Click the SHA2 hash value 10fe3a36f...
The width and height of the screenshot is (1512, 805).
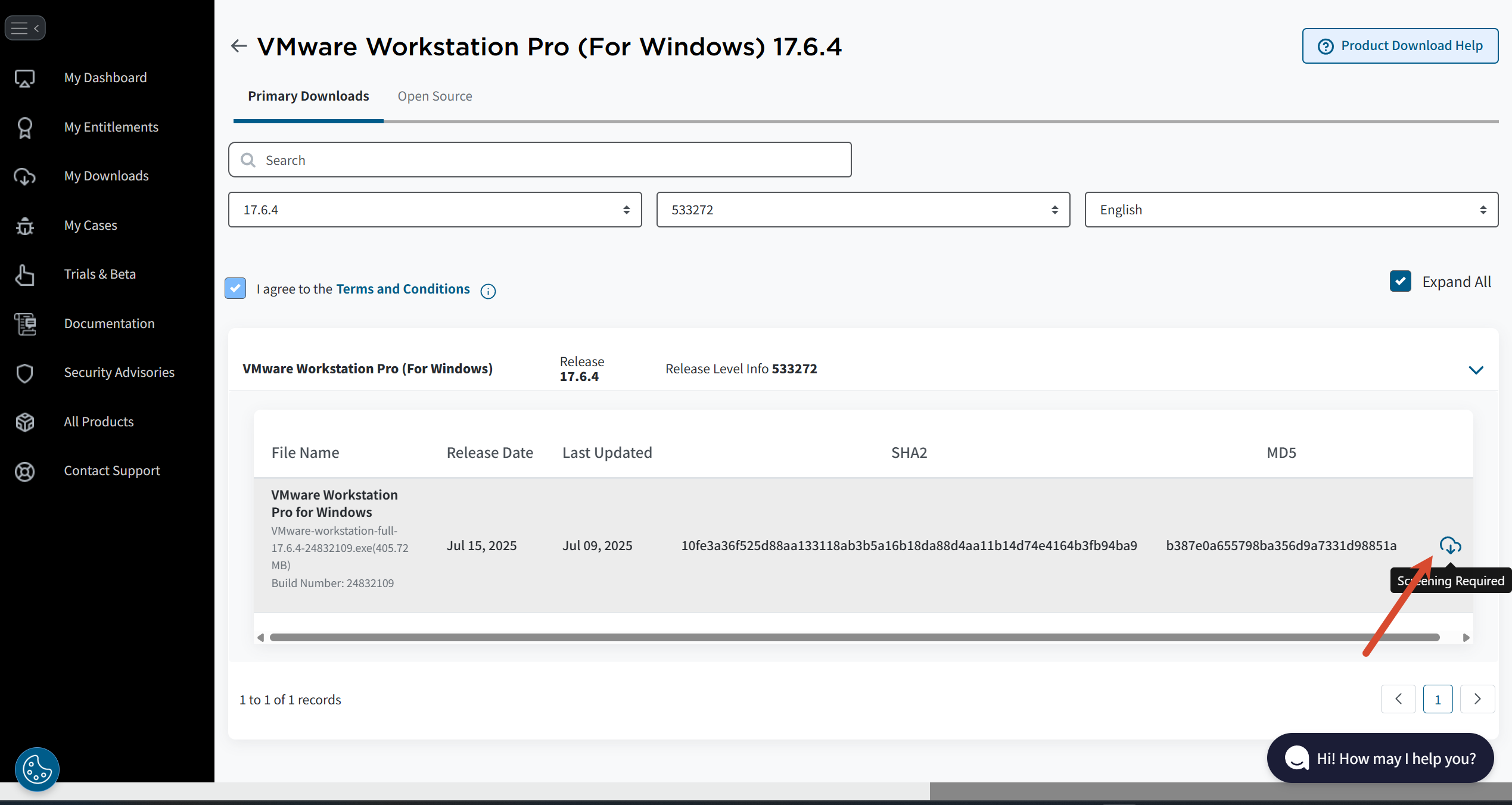coord(909,546)
